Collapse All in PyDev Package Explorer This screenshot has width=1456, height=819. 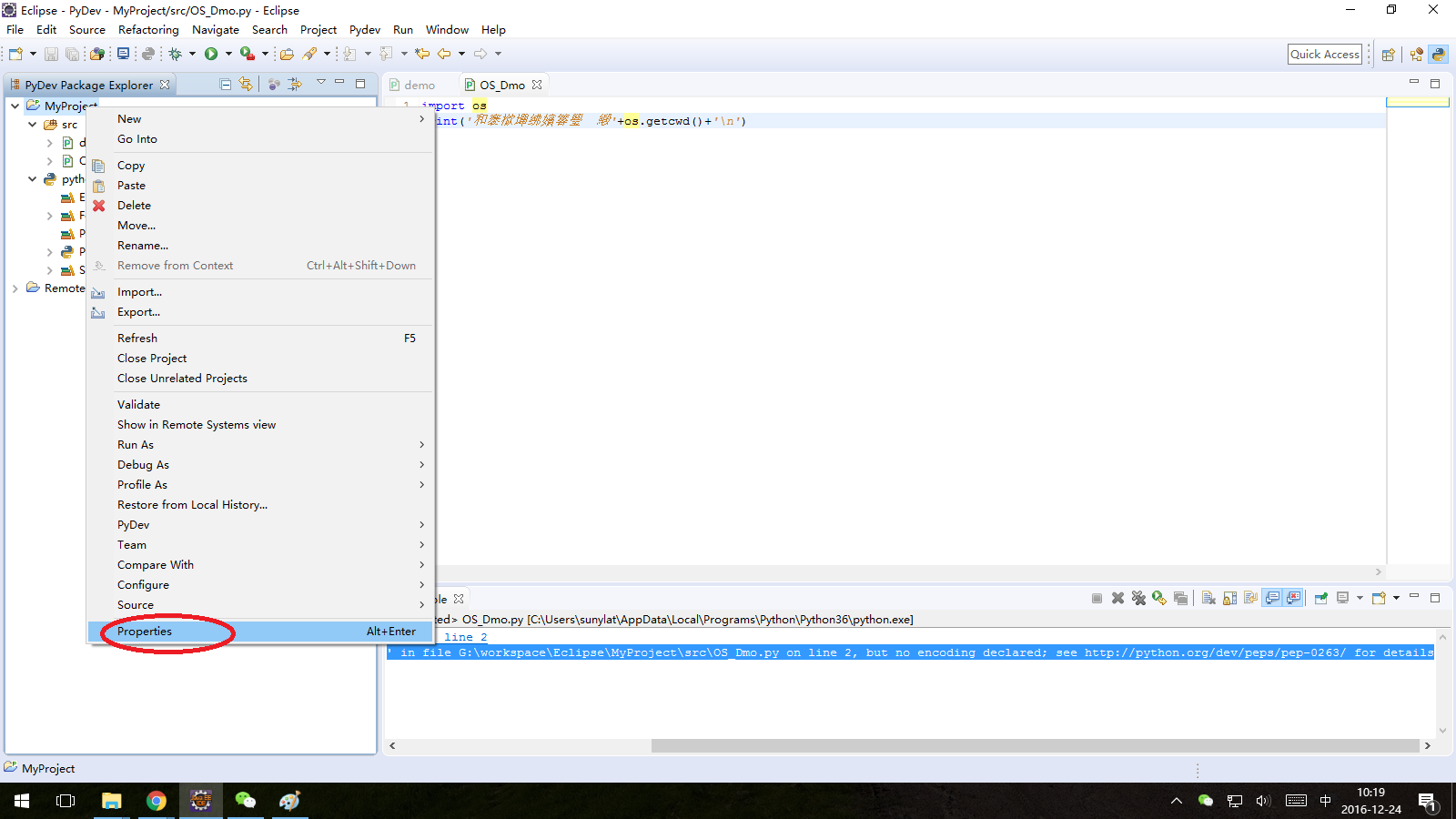[x=226, y=85]
